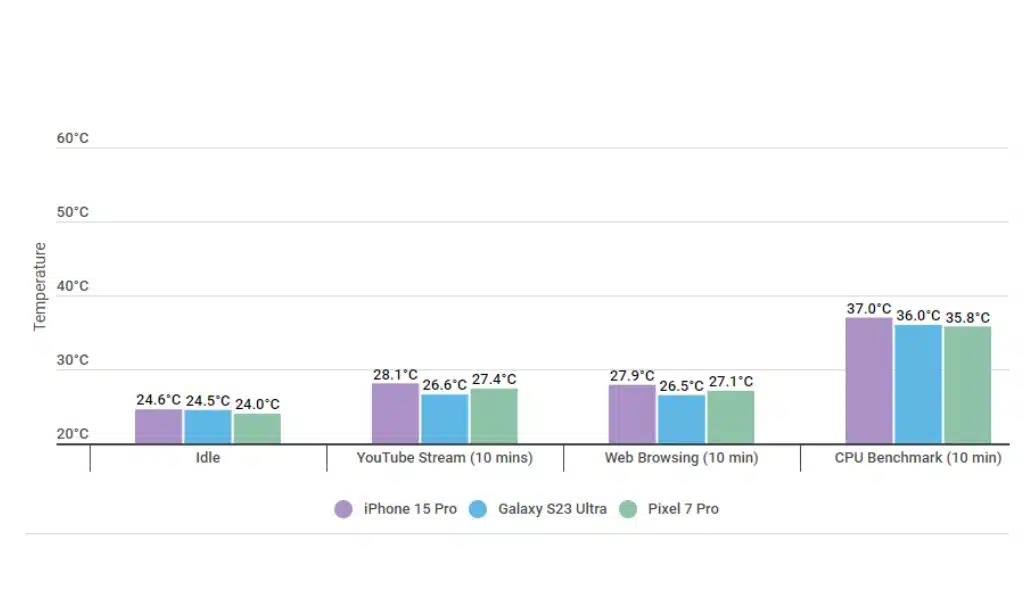Select the Galaxy S23 Ultra Idle bar
1024x614 pixels.
pos(208,427)
